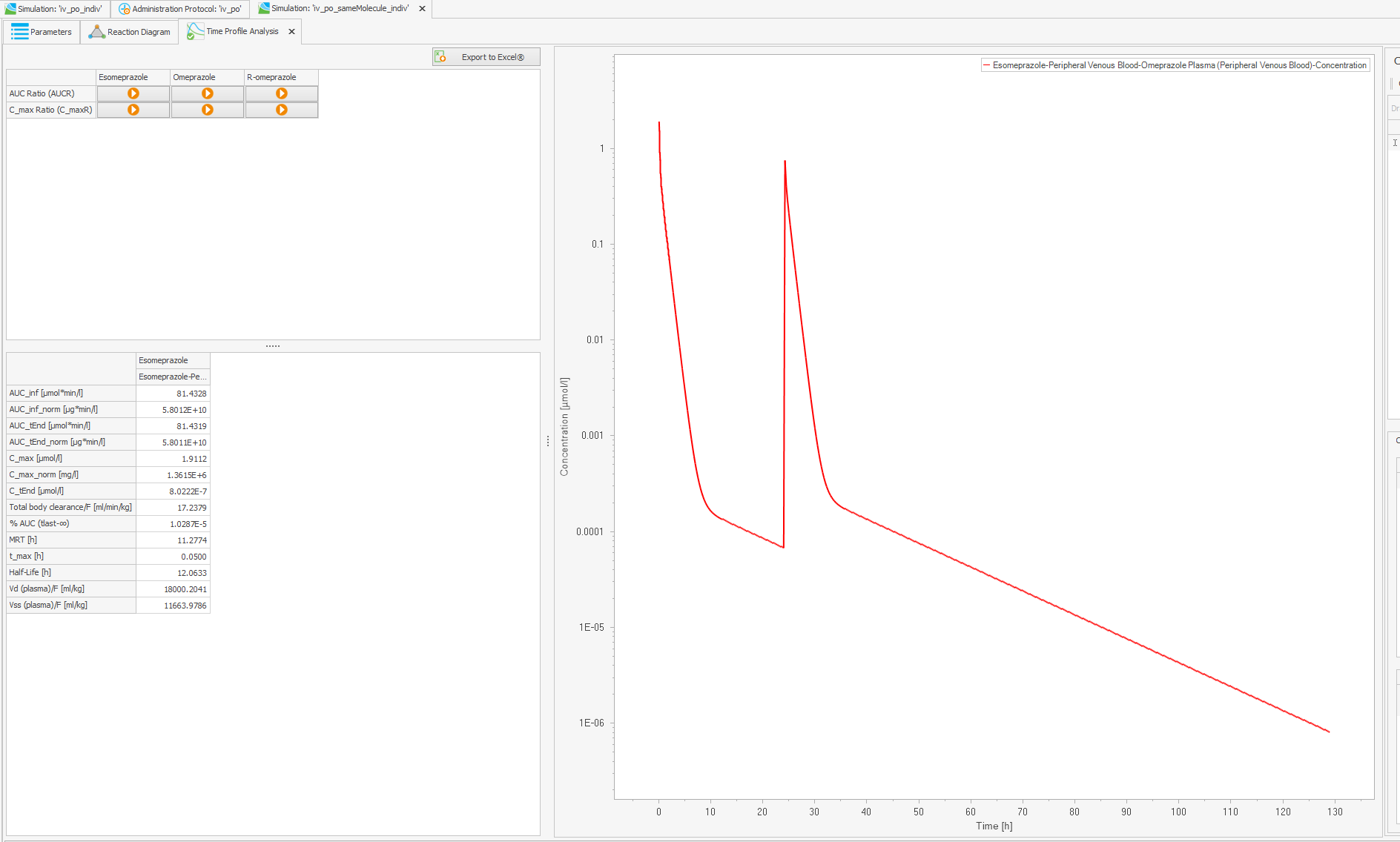The height and width of the screenshot is (842, 1400).
Task: Calculate AUC Ratio for Esomeprazole
Action: click(x=133, y=93)
